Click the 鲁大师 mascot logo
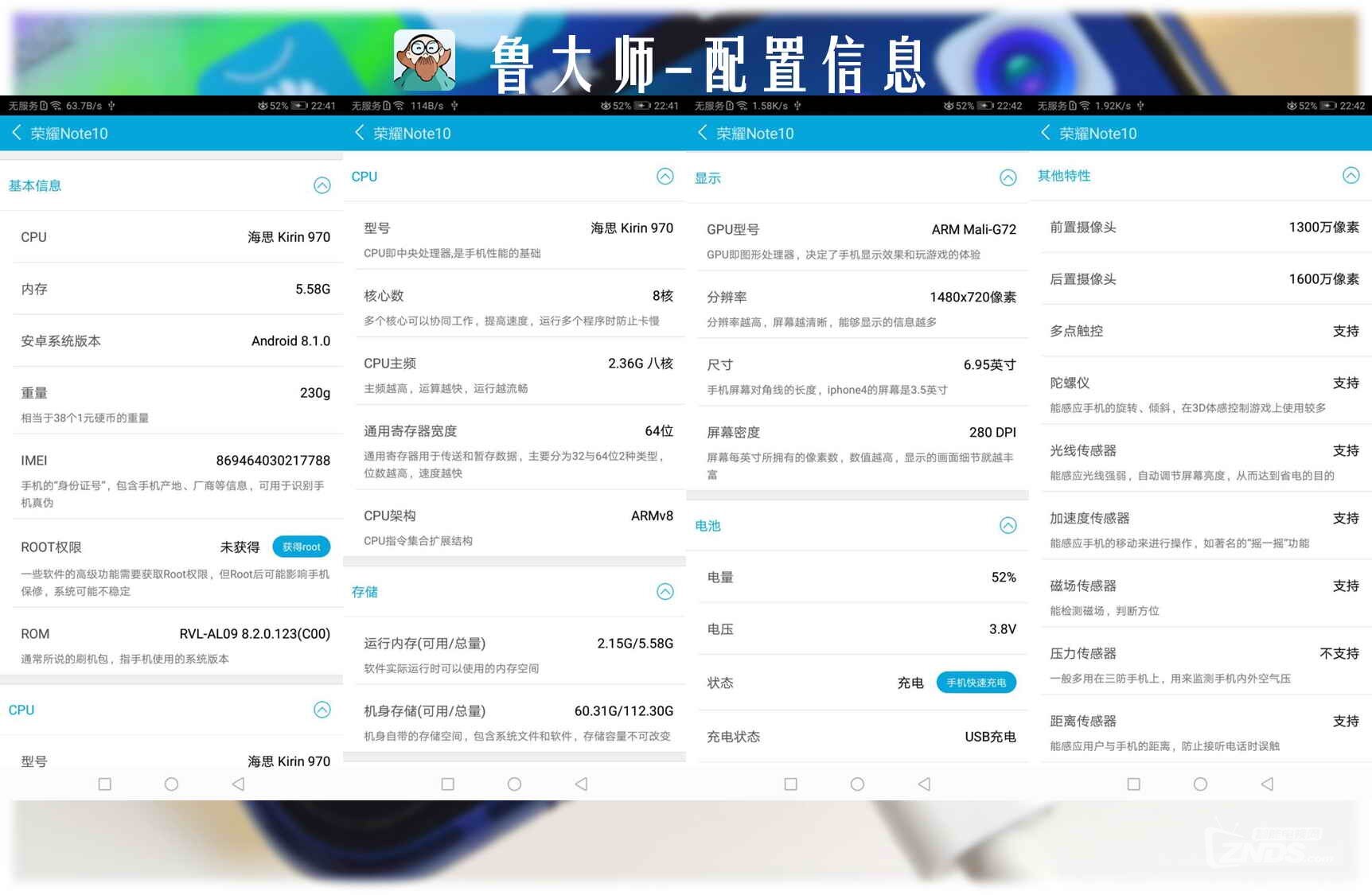The height and width of the screenshot is (895, 1372). (424, 60)
